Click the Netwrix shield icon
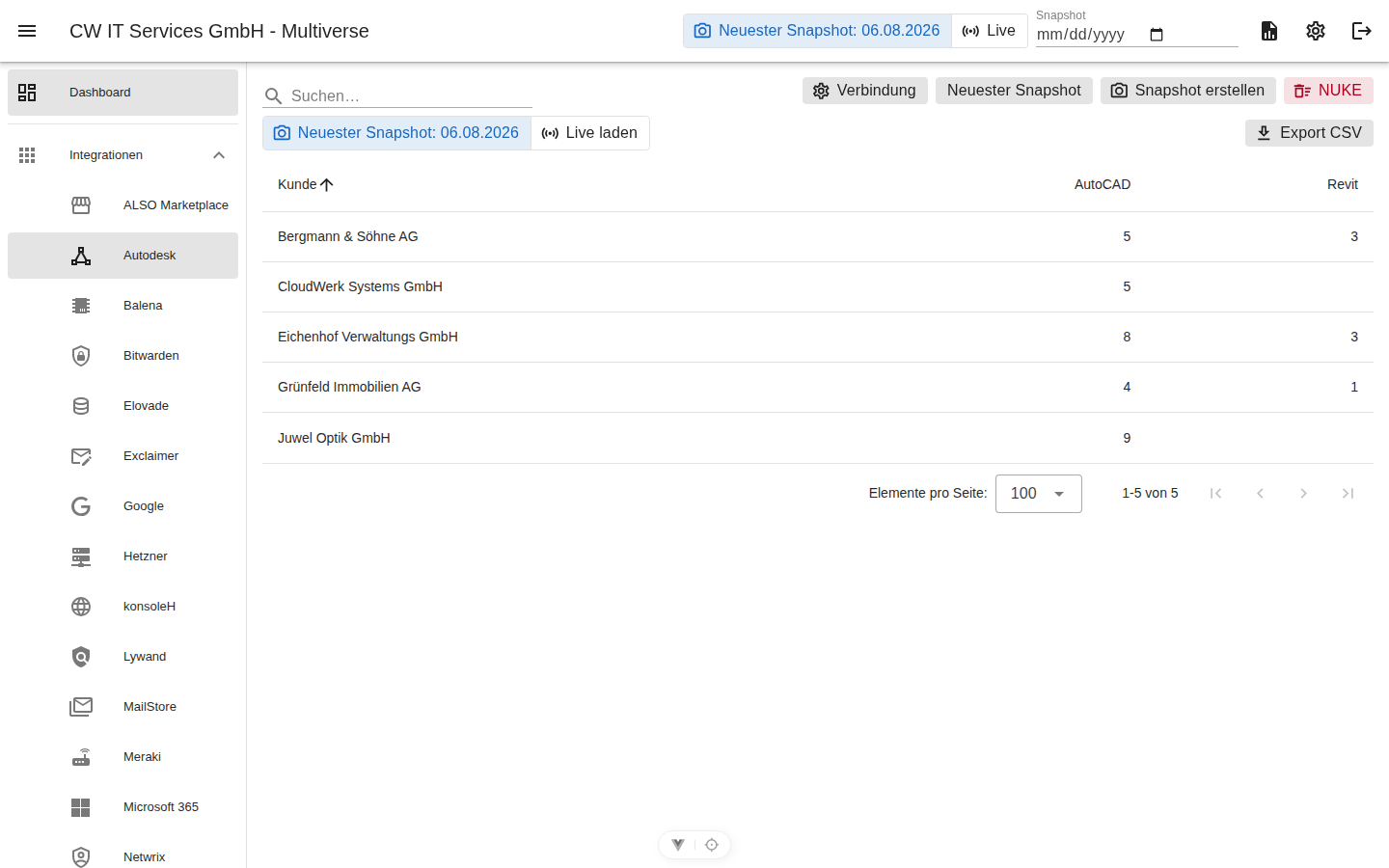Image resolution: width=1389 pixels, height=868 pixels. [x=81, y=857]
